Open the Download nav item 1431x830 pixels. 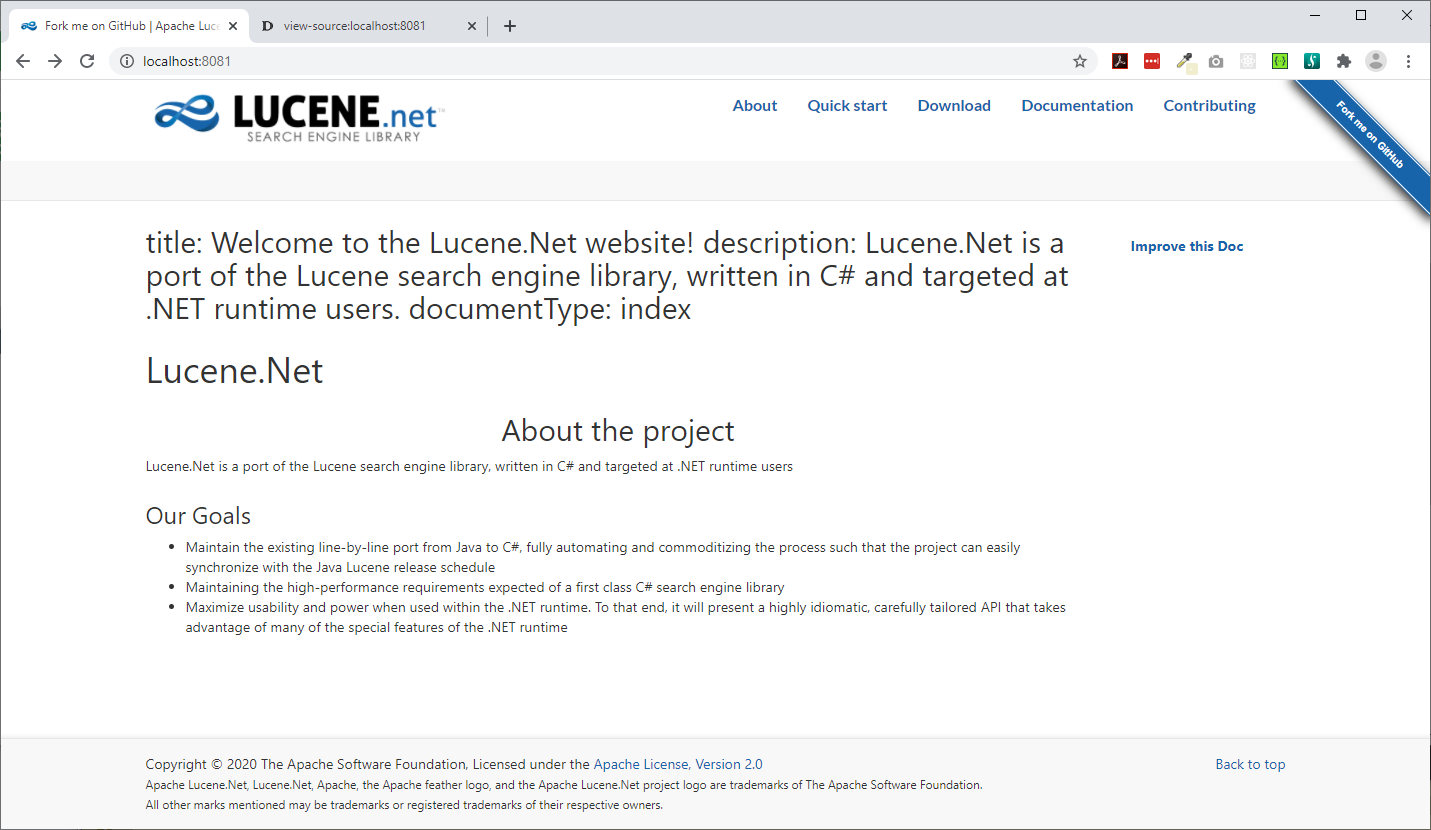pos(954,105)
